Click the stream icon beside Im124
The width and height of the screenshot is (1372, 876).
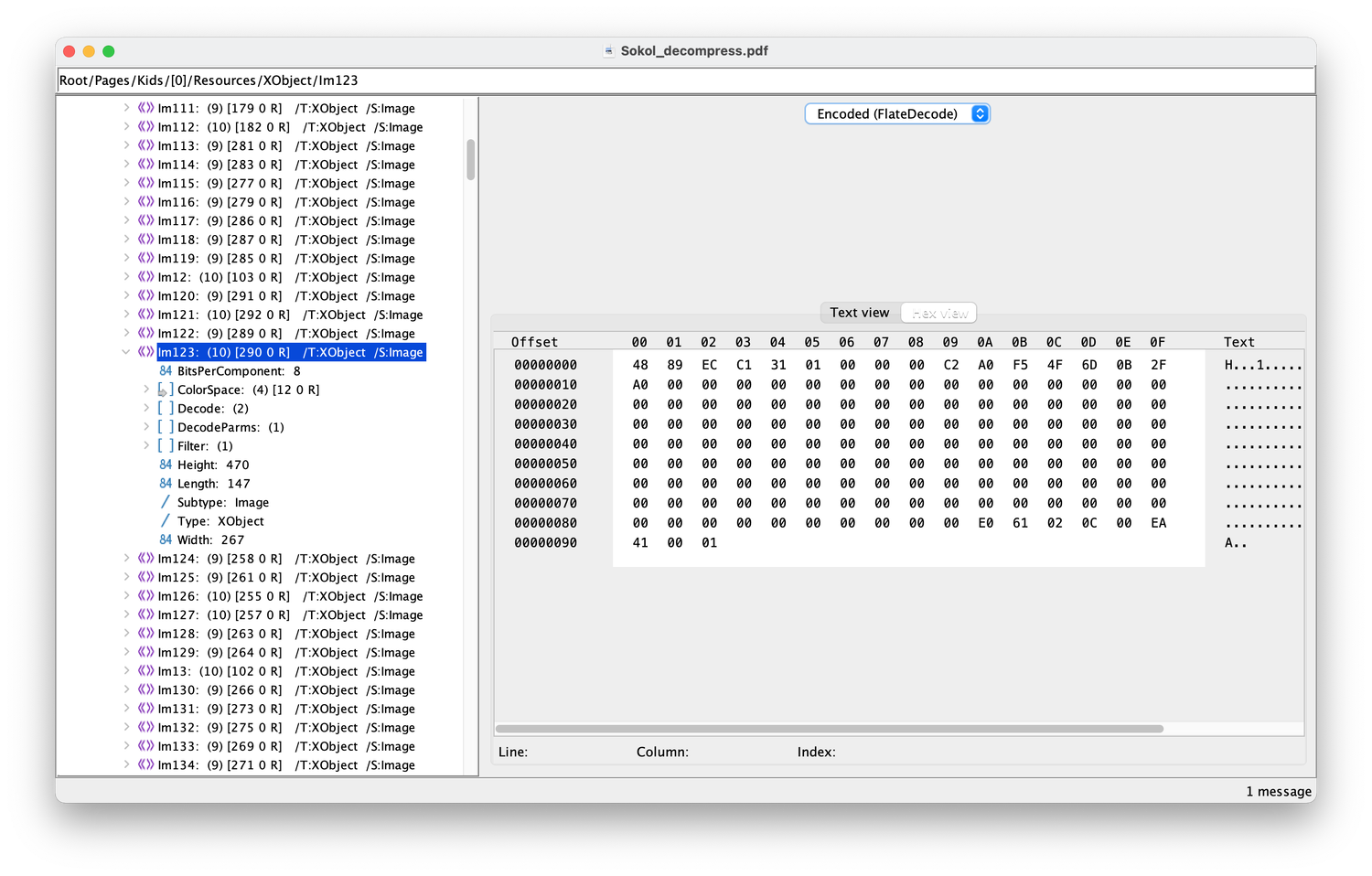coord(145,558)
